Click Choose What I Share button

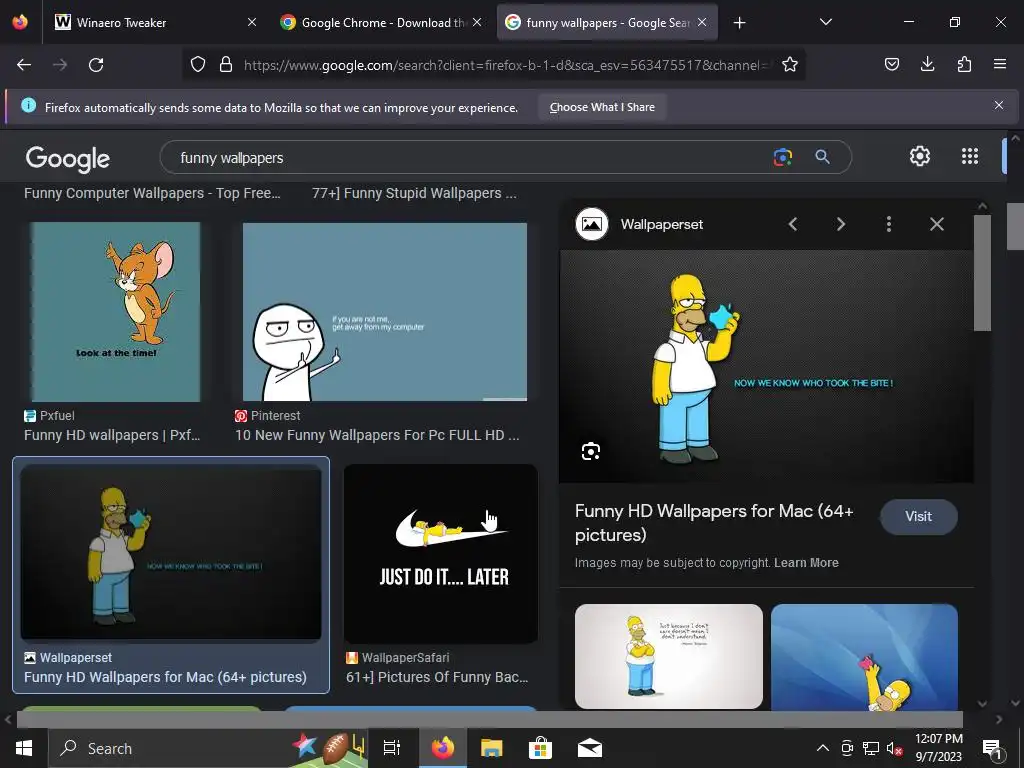pyautogui.click(x=602, y=107)
